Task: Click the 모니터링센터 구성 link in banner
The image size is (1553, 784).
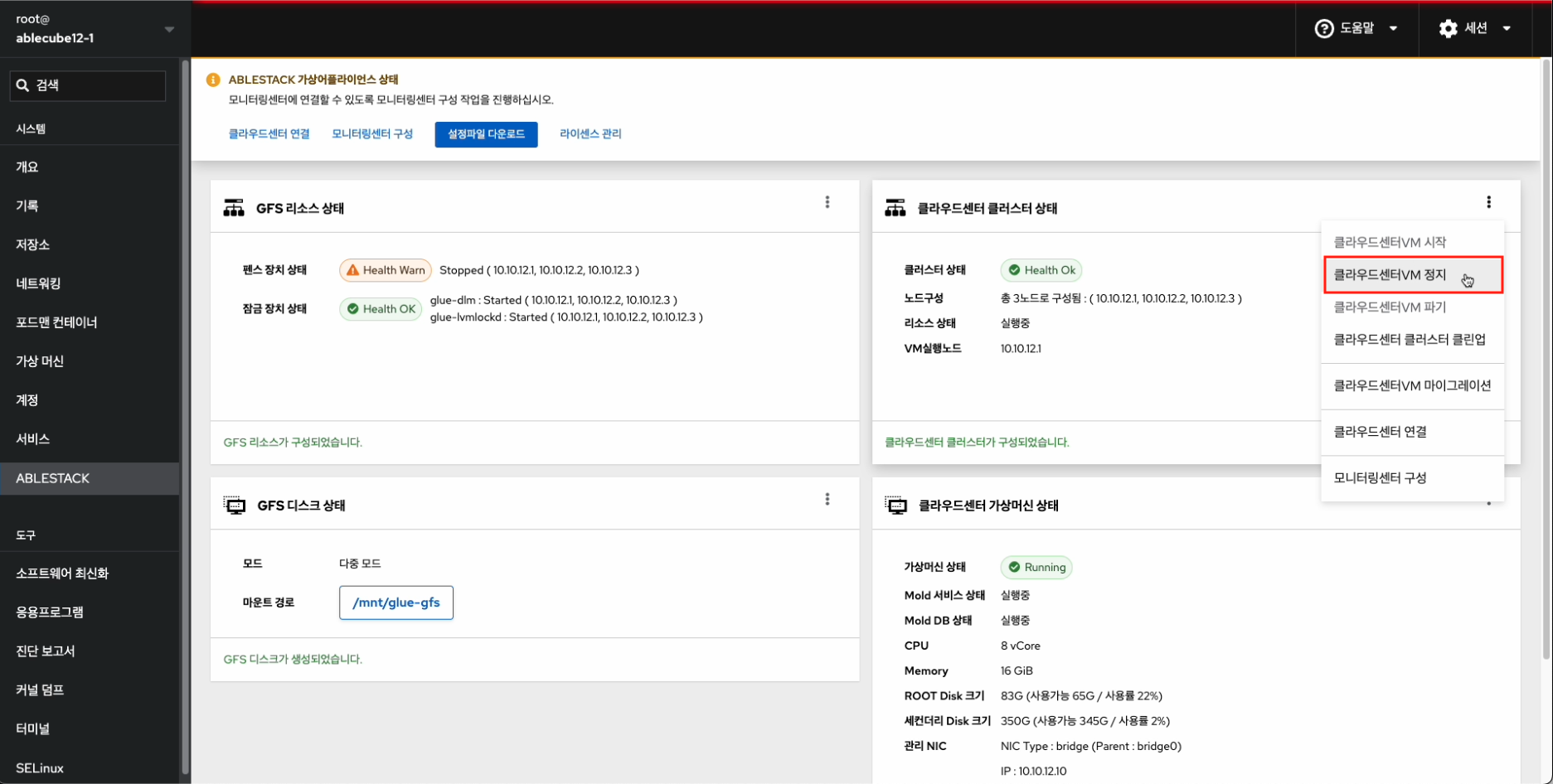Action: click(372, 133)
